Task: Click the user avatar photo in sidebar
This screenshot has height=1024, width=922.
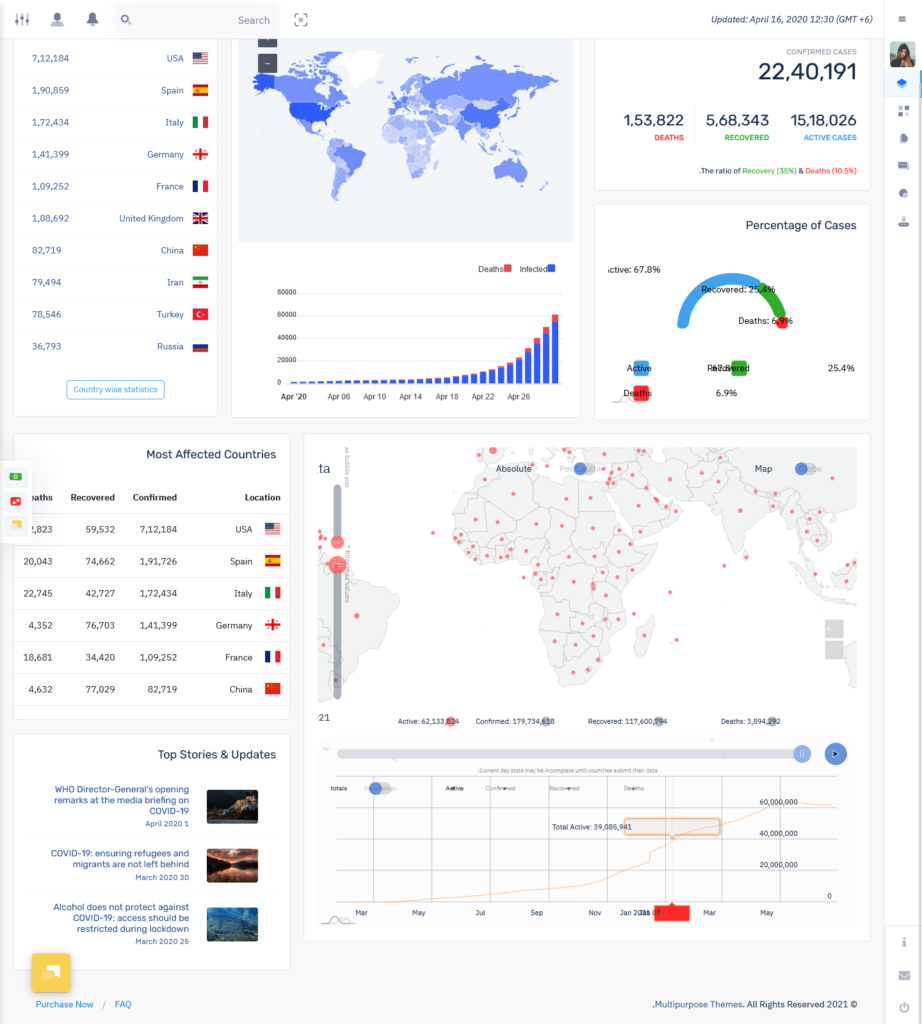Action: click(902, 54)
